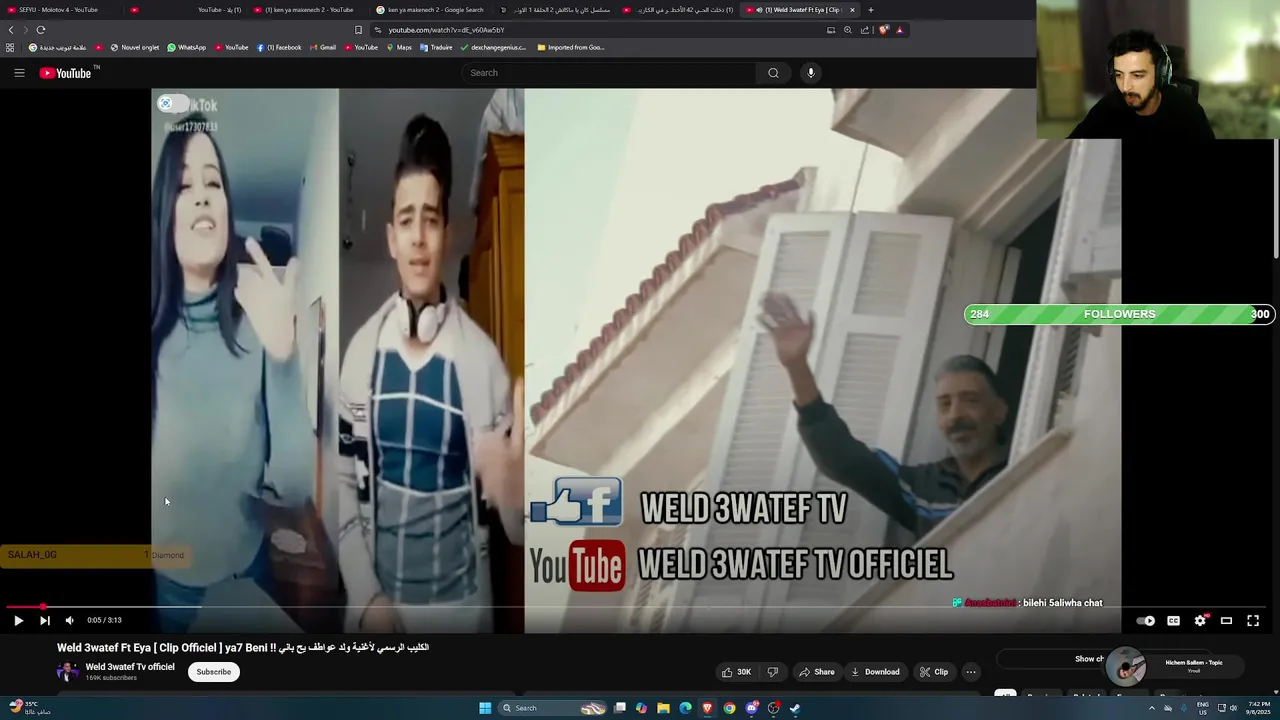
Task: Open Brave browser from the taskbar
Action: [x=707, y=708]
